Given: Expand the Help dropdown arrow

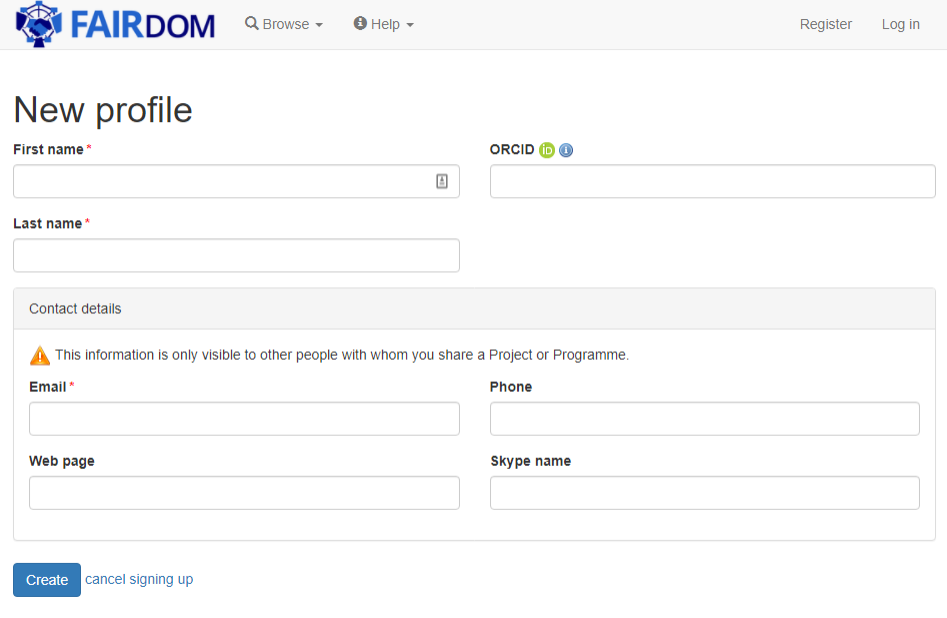Looking at the screenshot, I should [410, 24].
